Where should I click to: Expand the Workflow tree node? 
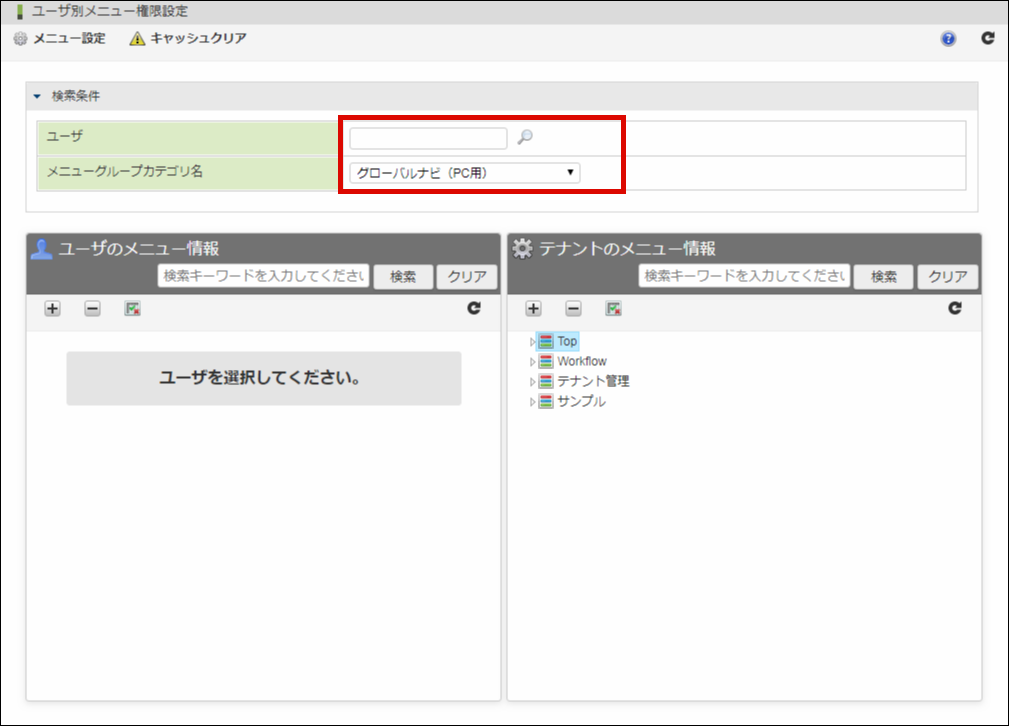tap(534, 360)
